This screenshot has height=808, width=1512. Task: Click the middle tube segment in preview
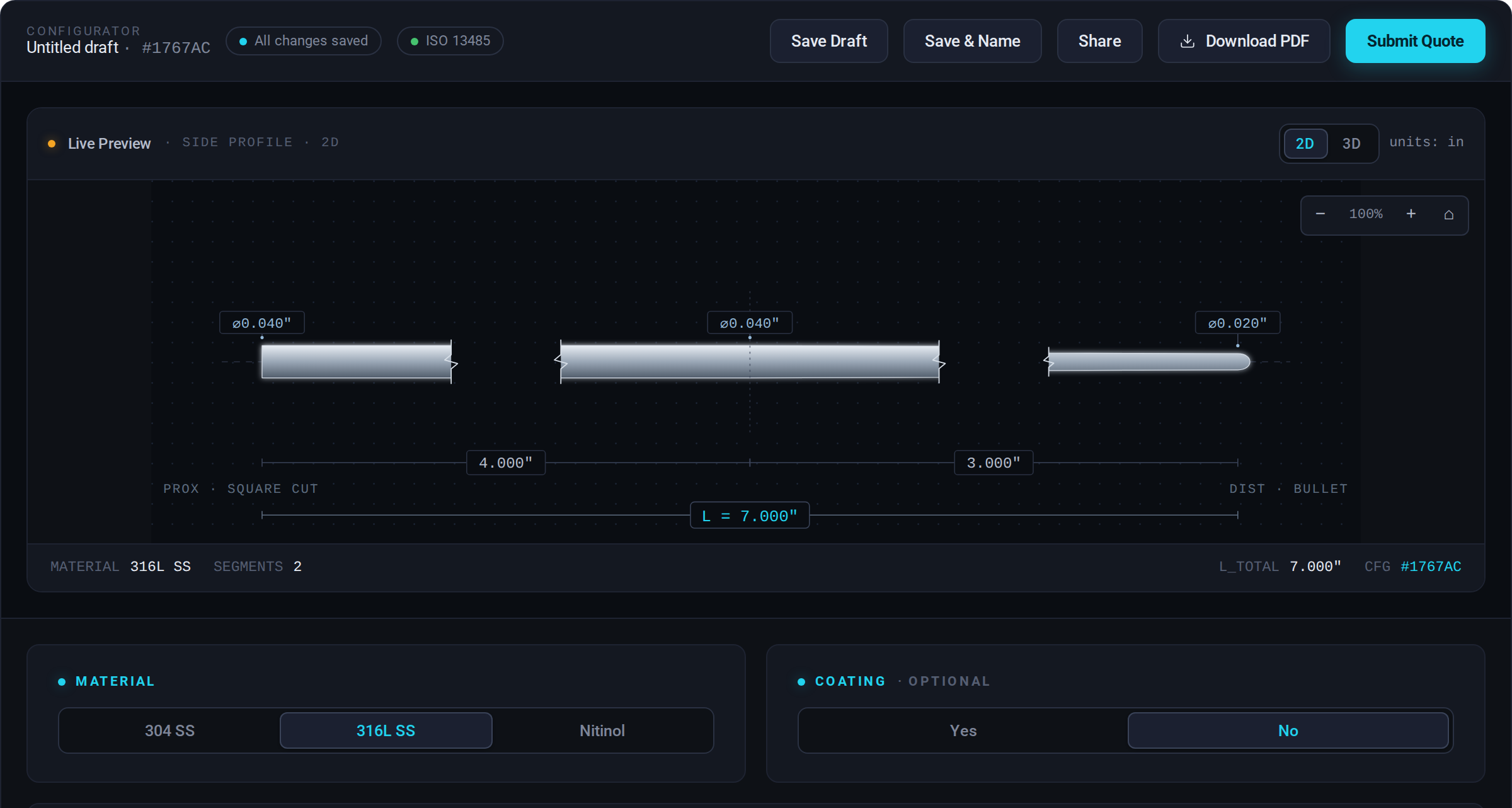pos(750,362)
